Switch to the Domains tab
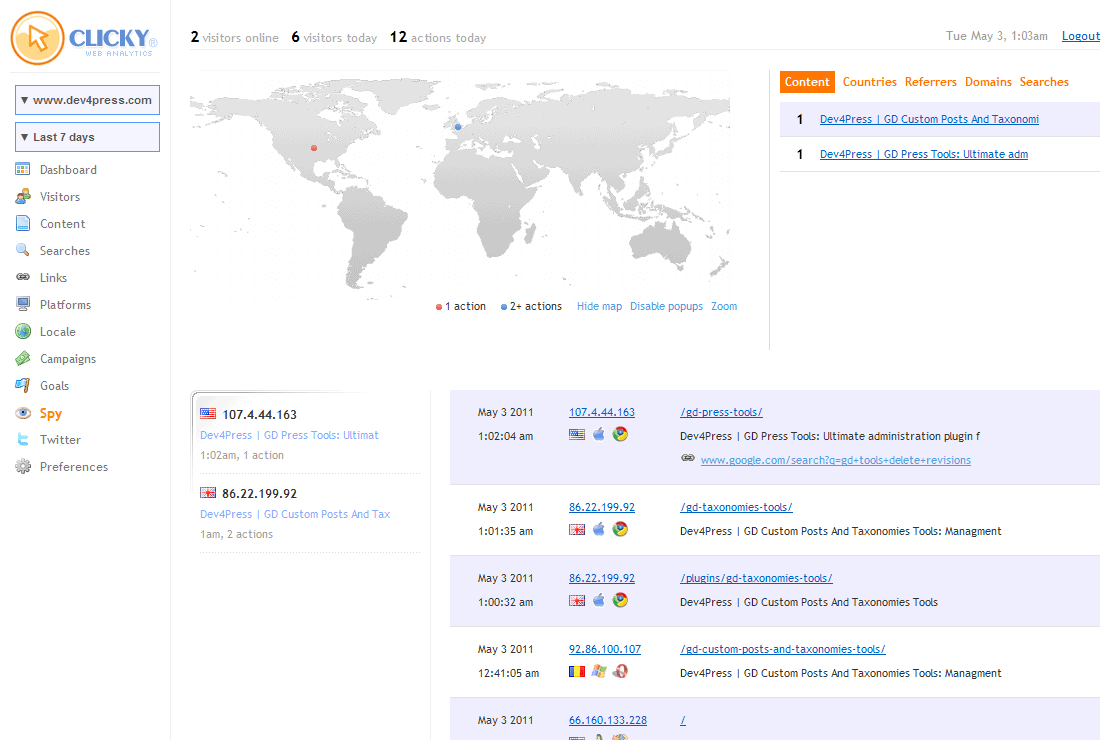This screenshot has width=1120, height=740. (988, 82)
